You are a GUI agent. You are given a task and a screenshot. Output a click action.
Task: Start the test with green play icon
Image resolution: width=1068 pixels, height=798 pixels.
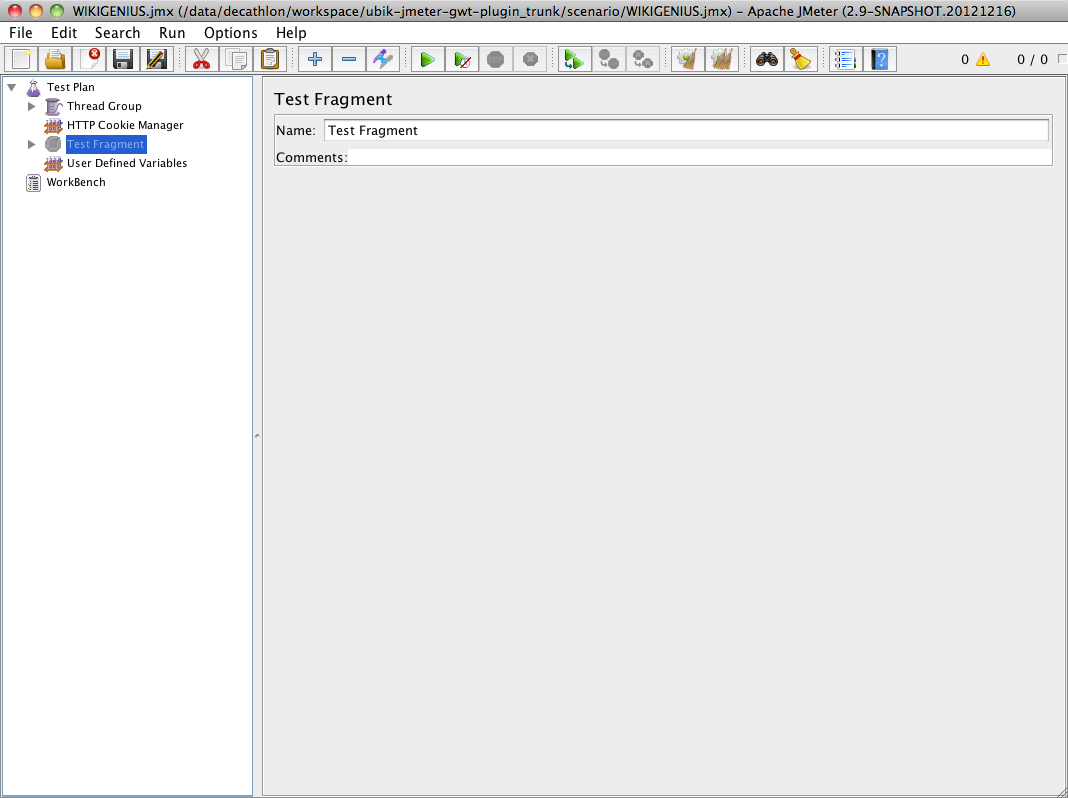(427, 59)
